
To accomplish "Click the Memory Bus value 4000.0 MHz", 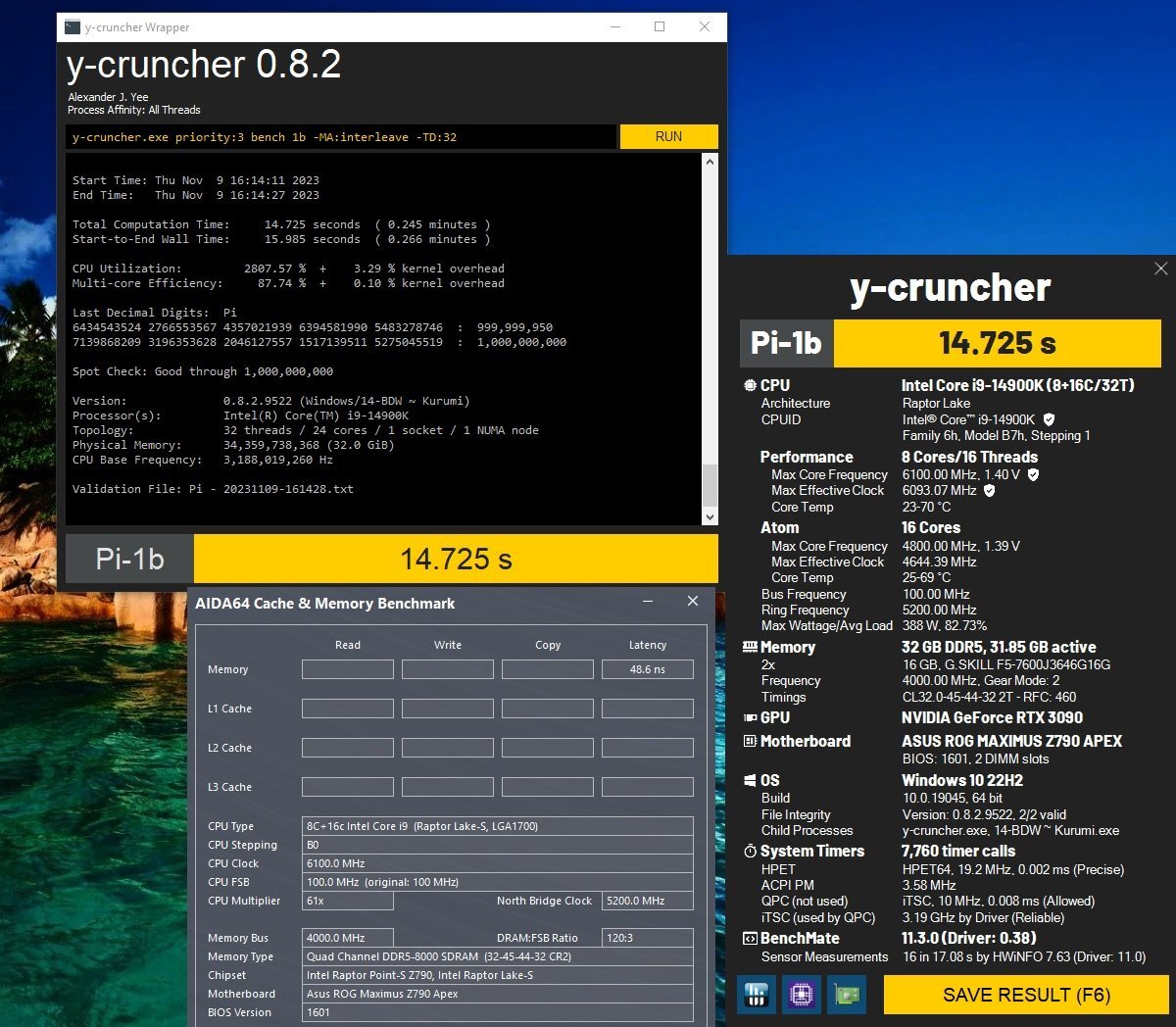I will click(348, 938).
